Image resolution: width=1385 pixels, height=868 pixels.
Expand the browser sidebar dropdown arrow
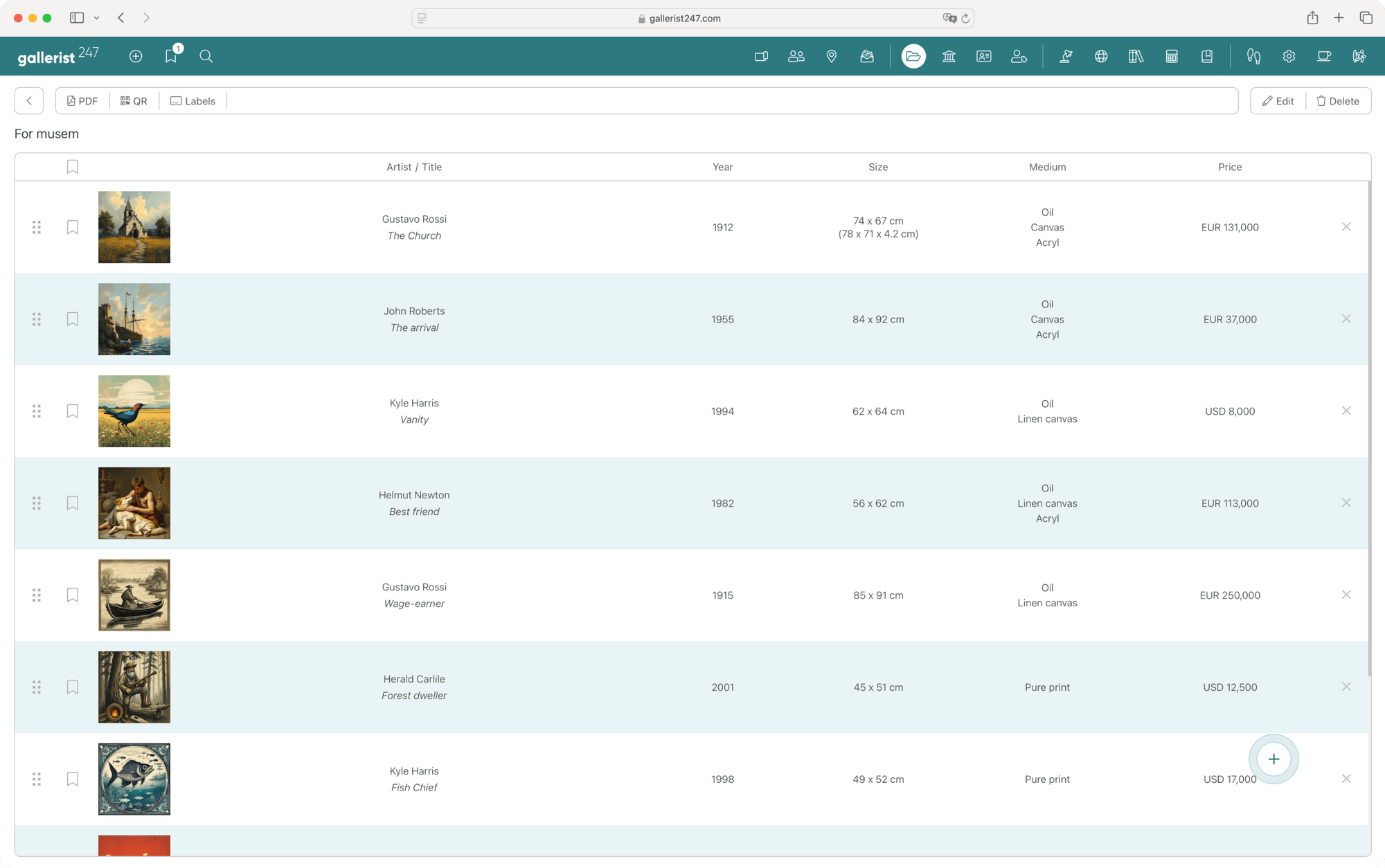point(96,18)
